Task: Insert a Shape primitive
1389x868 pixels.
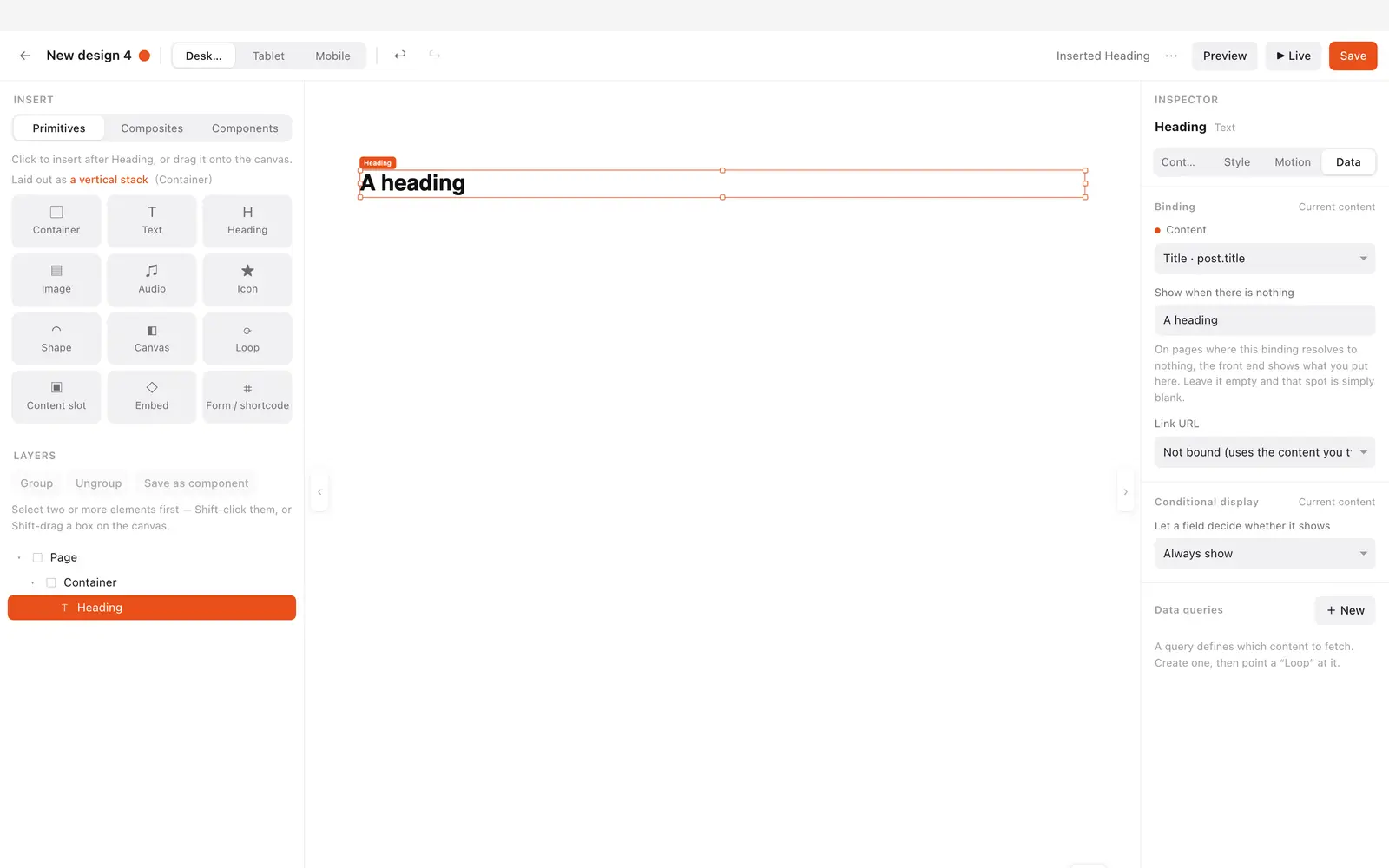Action: (x=56, y=339)
